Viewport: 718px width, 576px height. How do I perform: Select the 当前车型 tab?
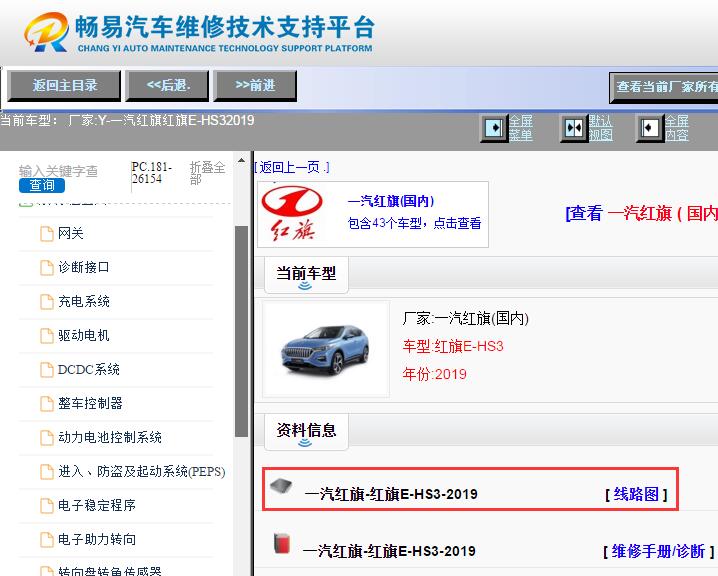pyautogui.click(x=306, y=275)
